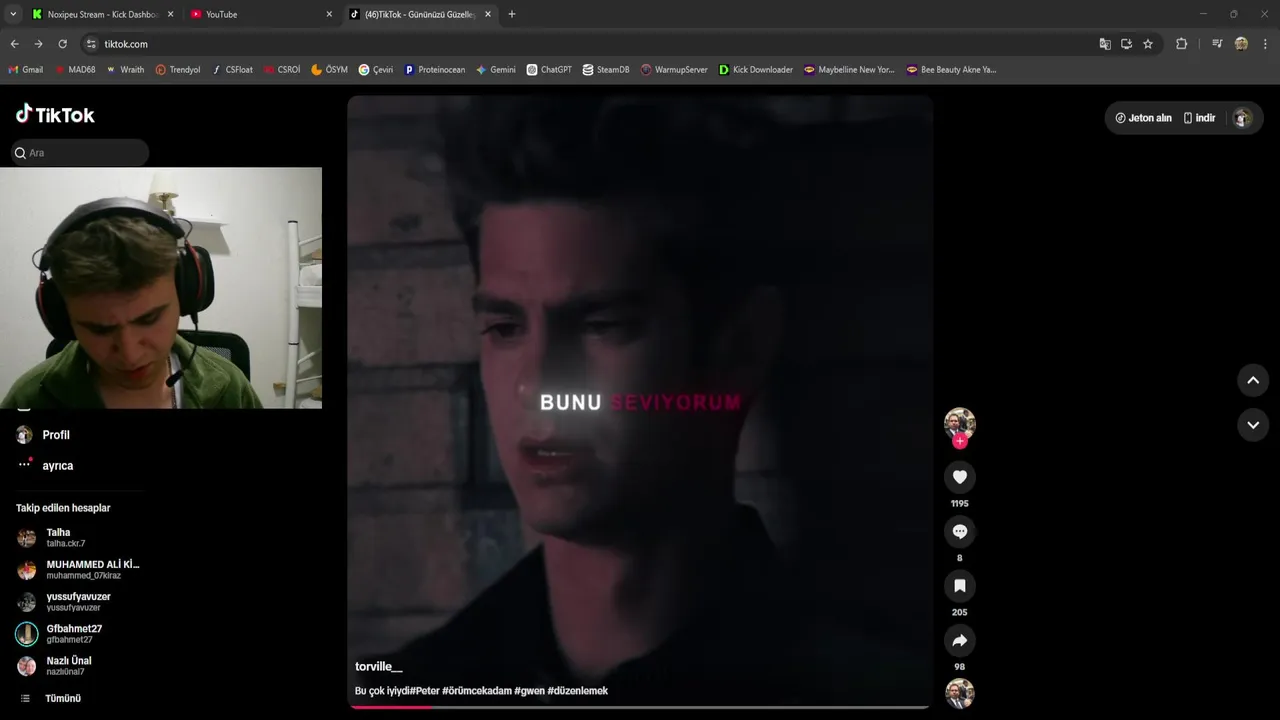Viewport: 1280px width, 720px height.
Task: Go to next video with down chevron
Action: (1253, 425)
